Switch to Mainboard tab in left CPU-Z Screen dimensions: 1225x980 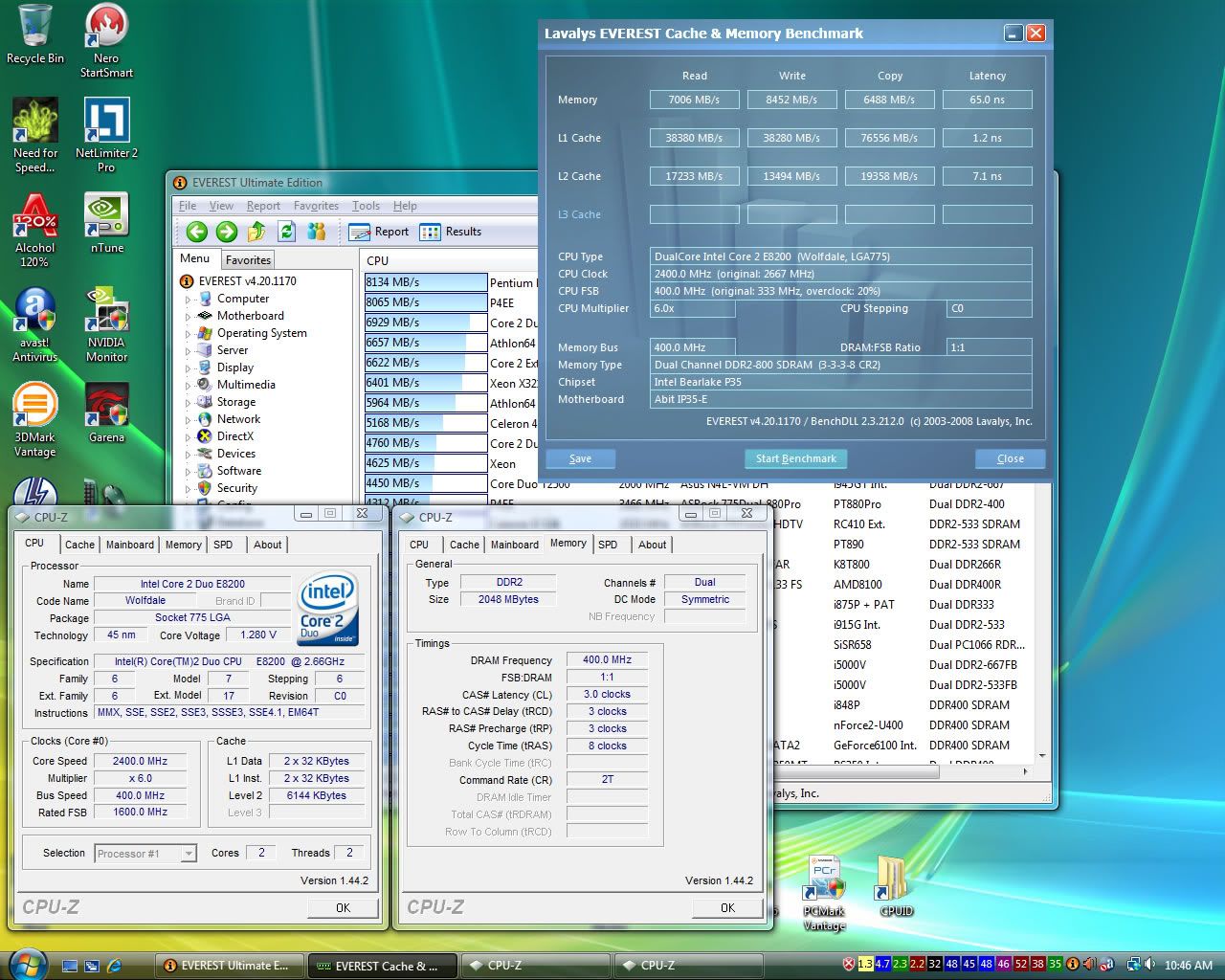coord(130,545)
